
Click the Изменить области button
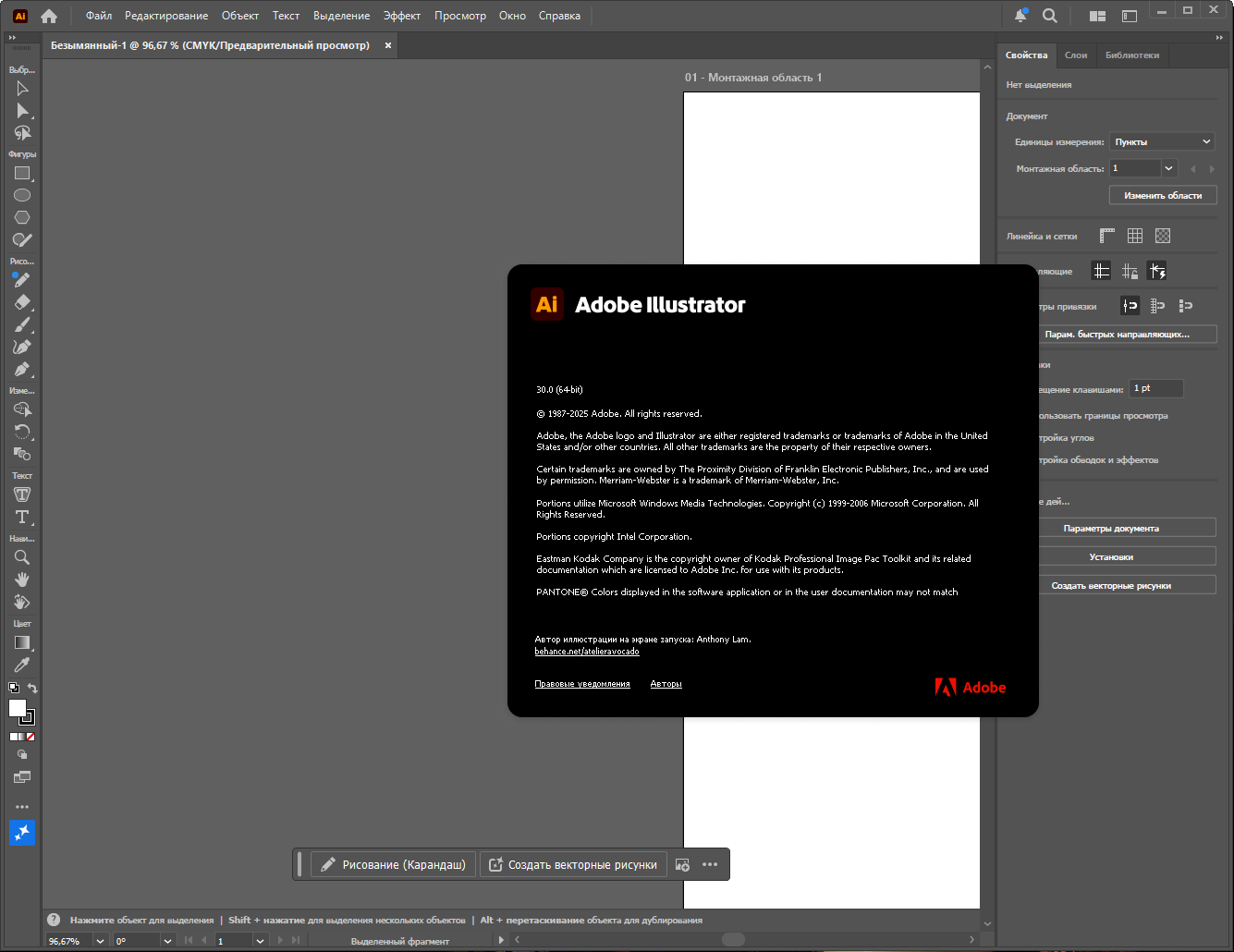(x=1163, y=195)
